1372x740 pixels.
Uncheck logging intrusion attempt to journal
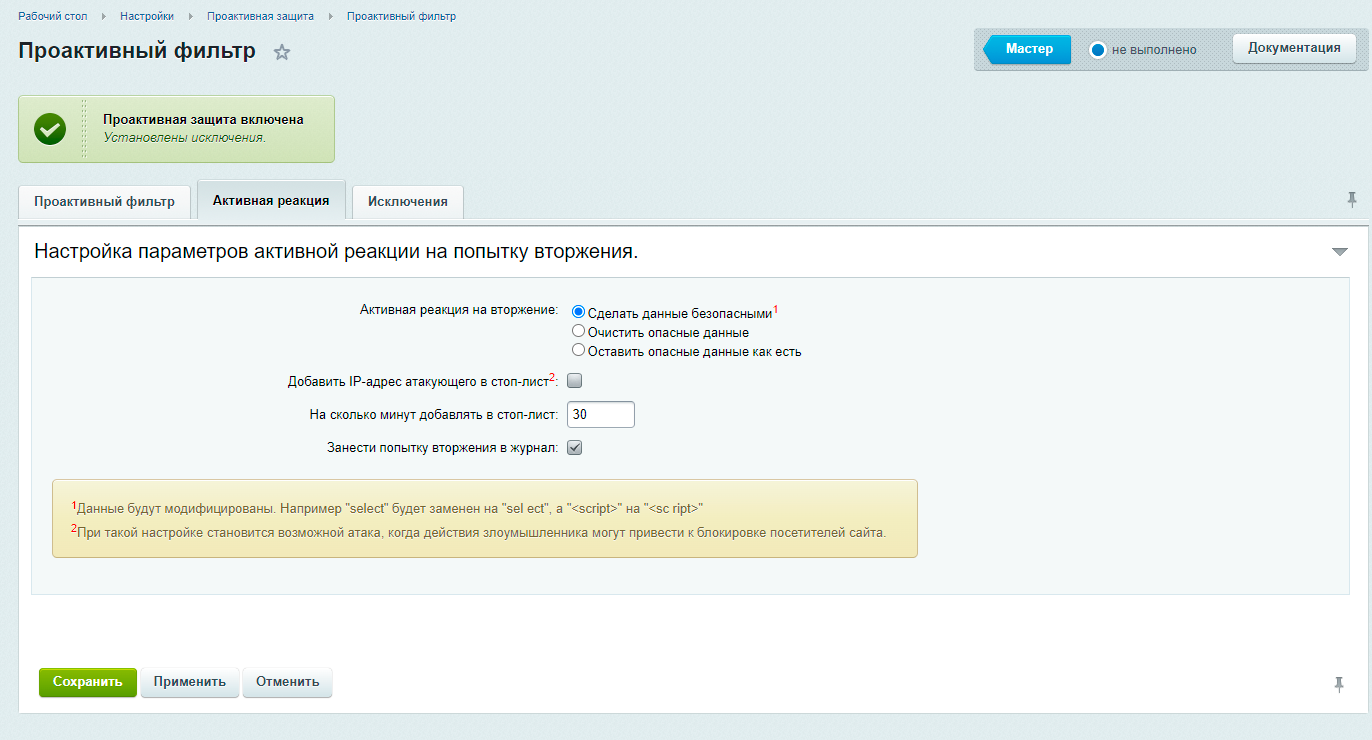pos(575,448)
